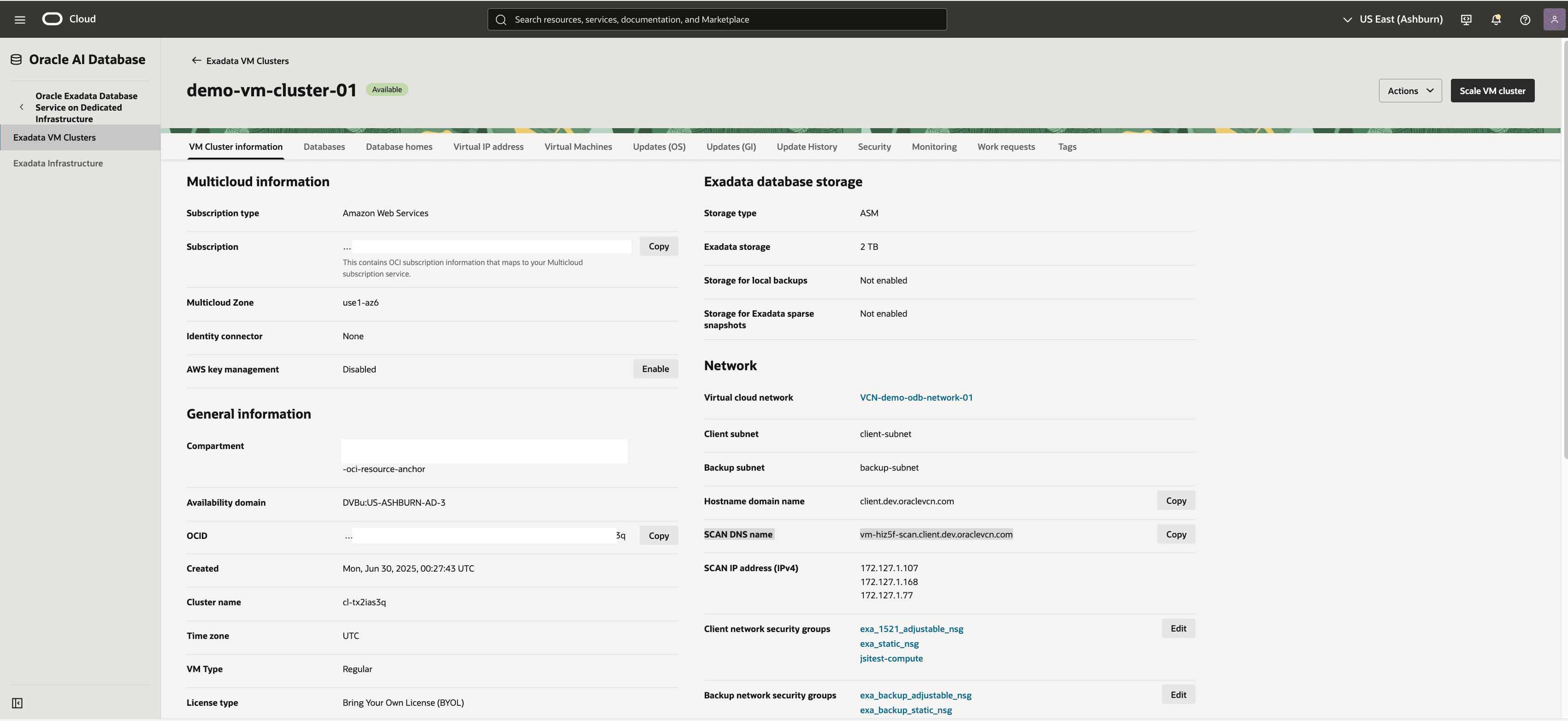Click the Bring Your Own License (BYOL) value

click(x=403, y=703)
